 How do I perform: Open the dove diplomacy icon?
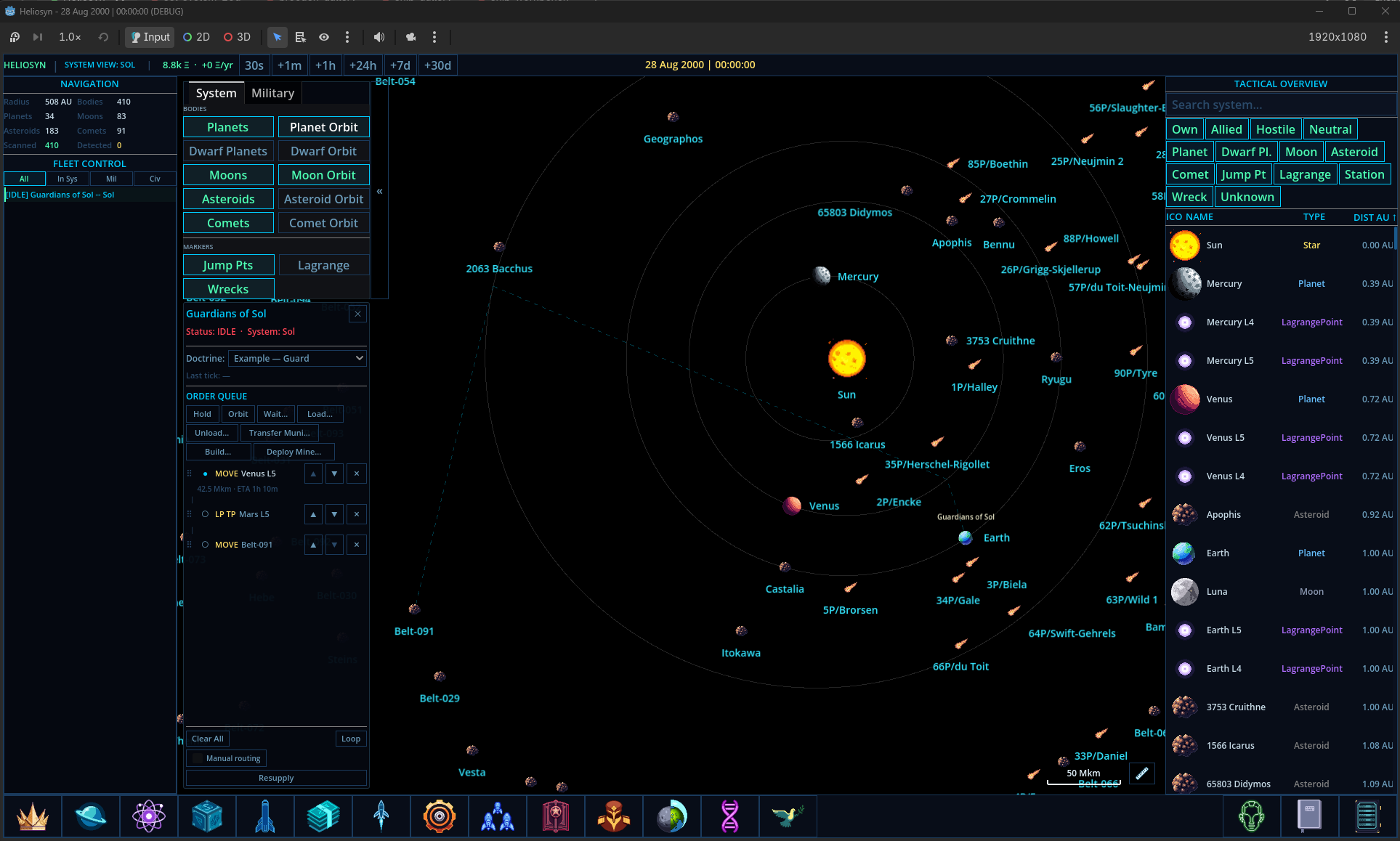tap(788, 816)
